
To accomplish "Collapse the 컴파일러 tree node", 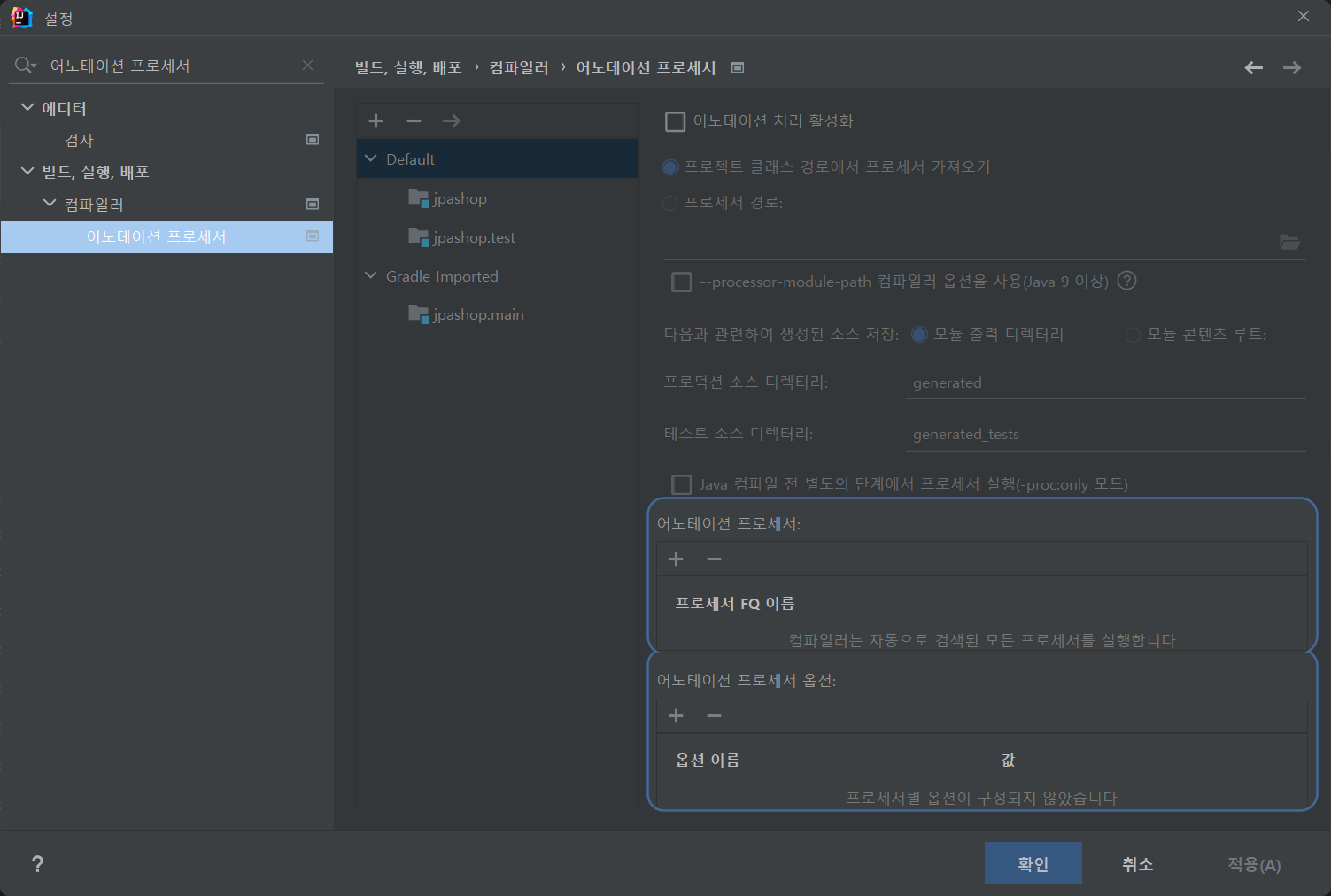I will [x=50, y=204].
